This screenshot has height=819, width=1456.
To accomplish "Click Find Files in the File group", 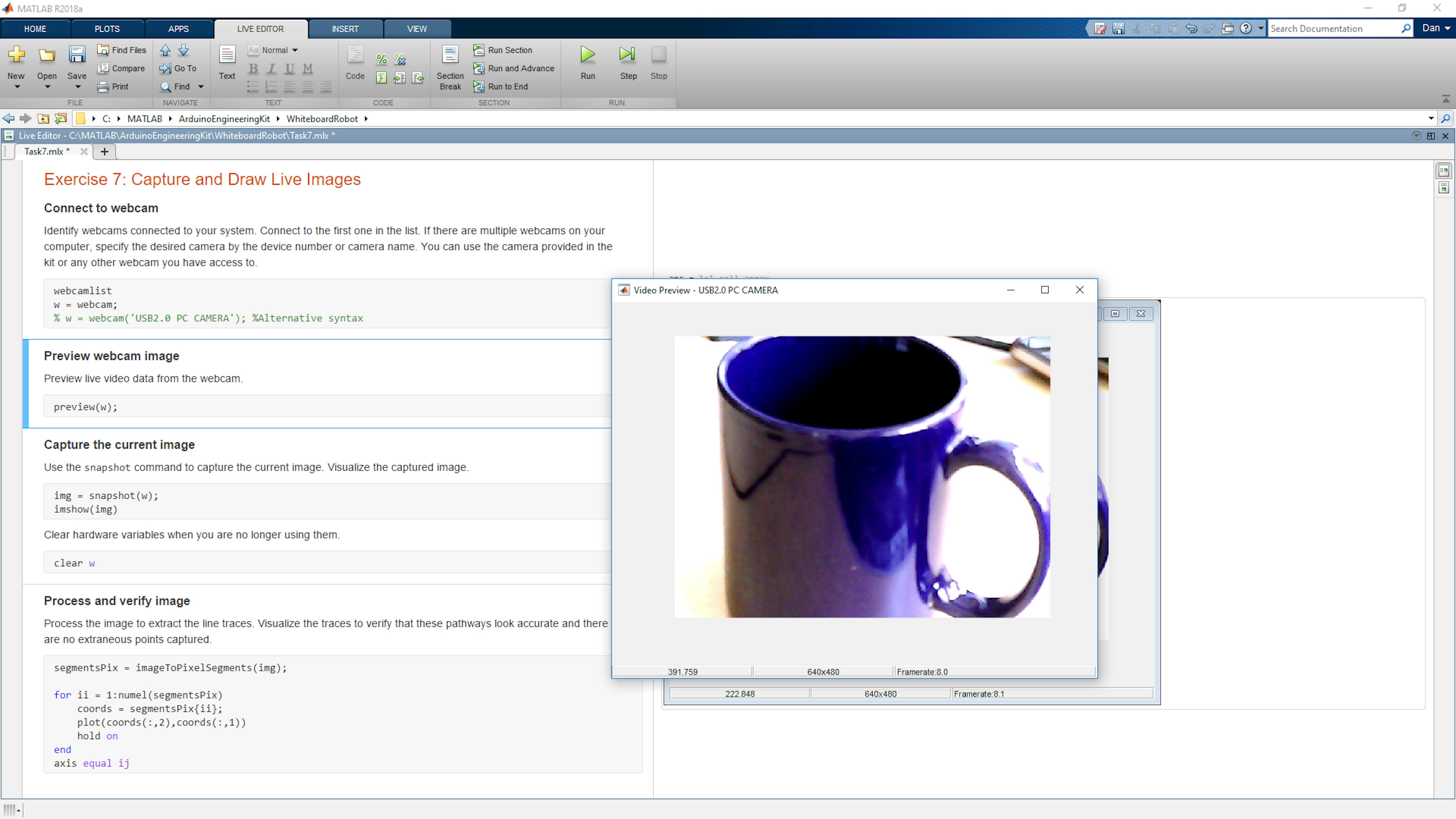I will 122,50.
